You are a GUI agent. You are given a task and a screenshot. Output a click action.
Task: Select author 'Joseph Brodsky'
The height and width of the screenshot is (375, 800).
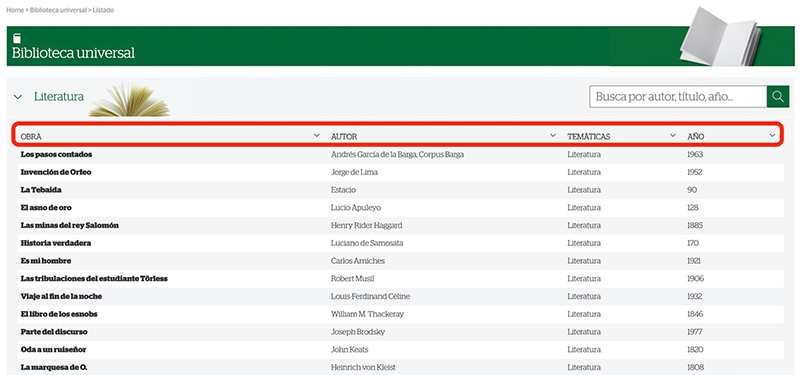coord(358,332)
